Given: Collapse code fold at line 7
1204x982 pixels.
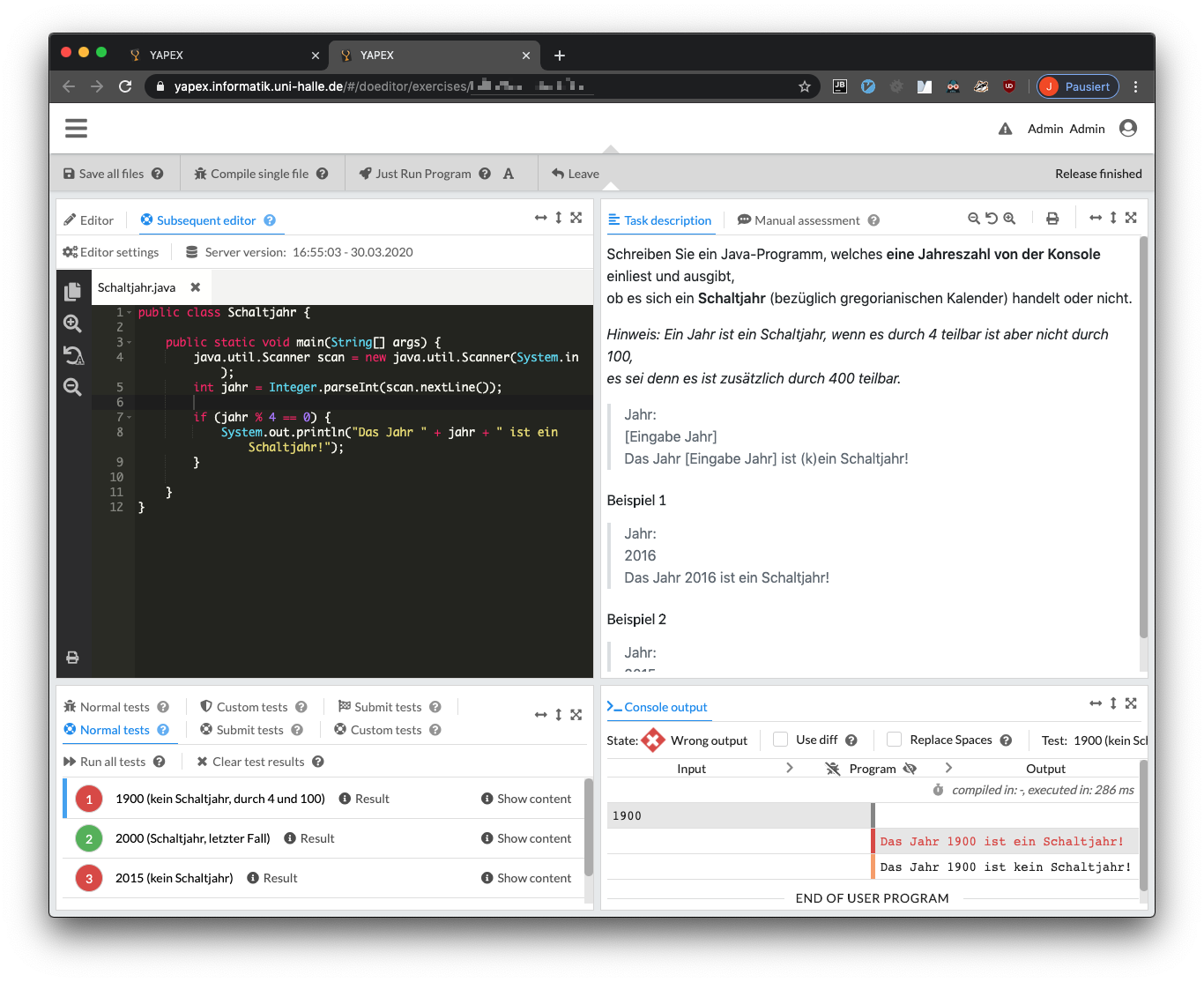Looking at the screenshot, I should (130, 417).
